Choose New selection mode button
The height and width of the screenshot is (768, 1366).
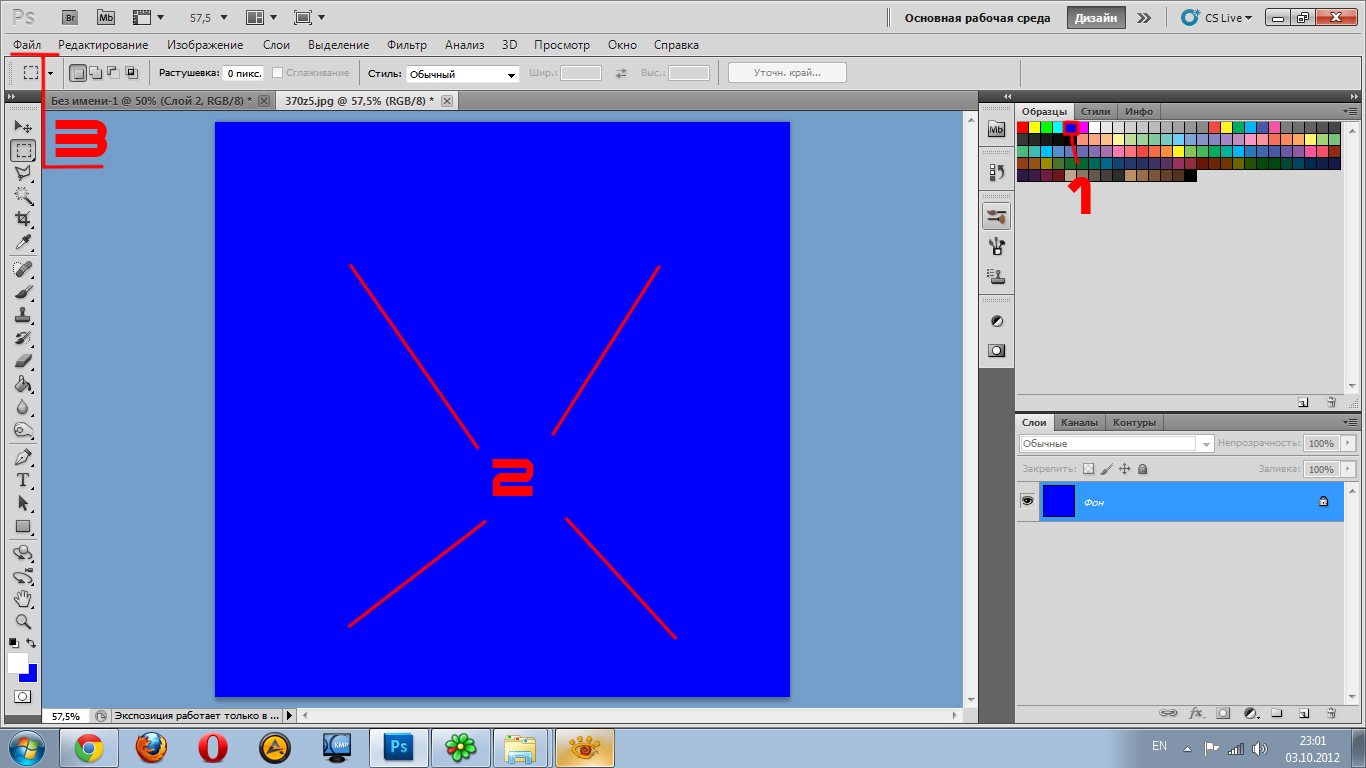pos(77,73)
